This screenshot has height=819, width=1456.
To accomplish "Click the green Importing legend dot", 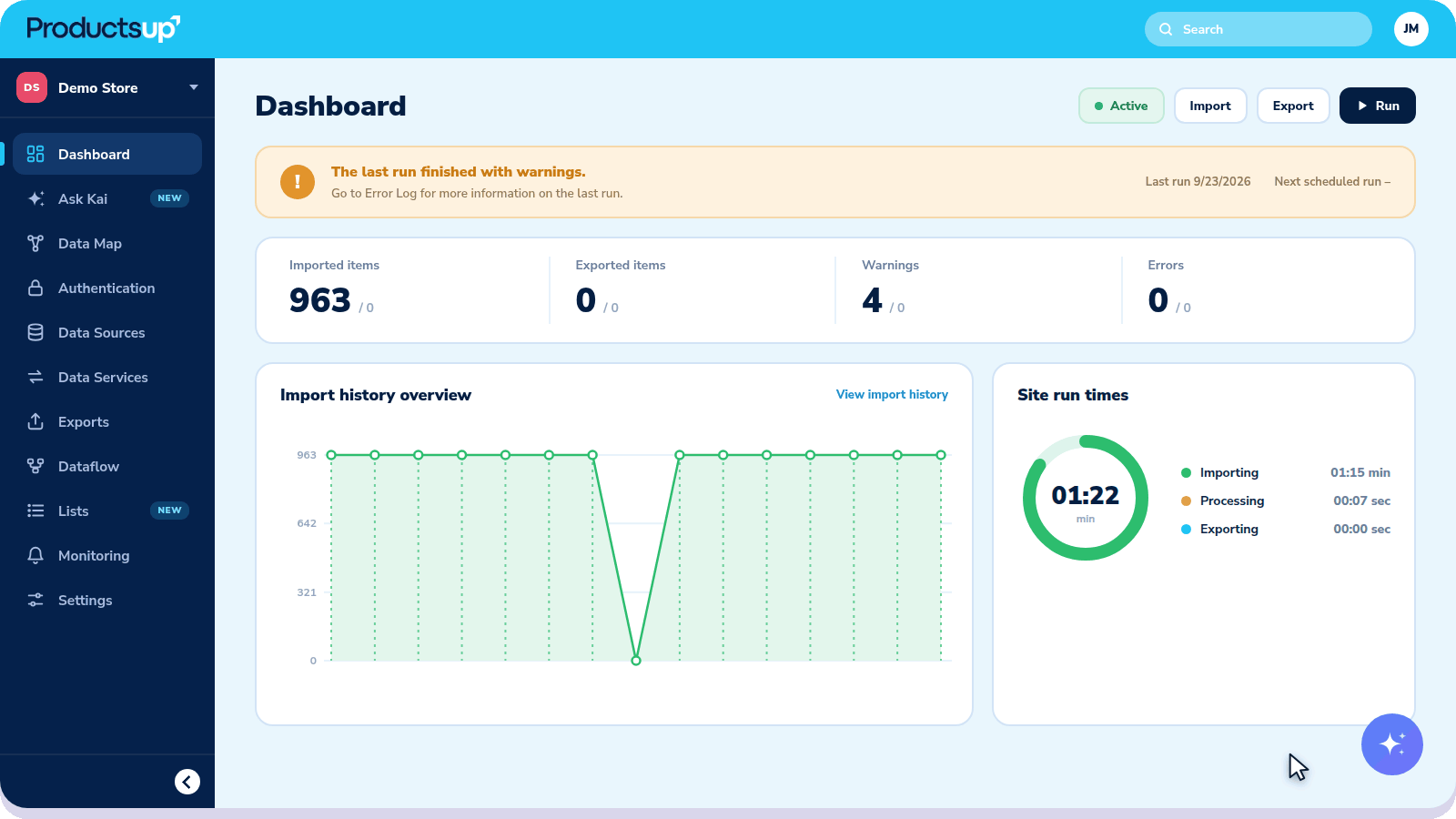I will click(x=1187, y=472).
